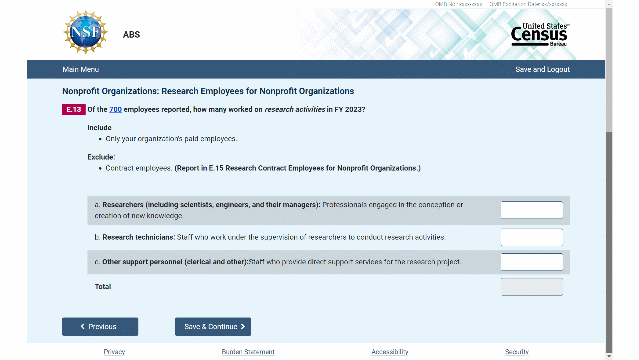Click the United States Census Bureau logo
Viewport: 639px width, 360px height.
540,34
